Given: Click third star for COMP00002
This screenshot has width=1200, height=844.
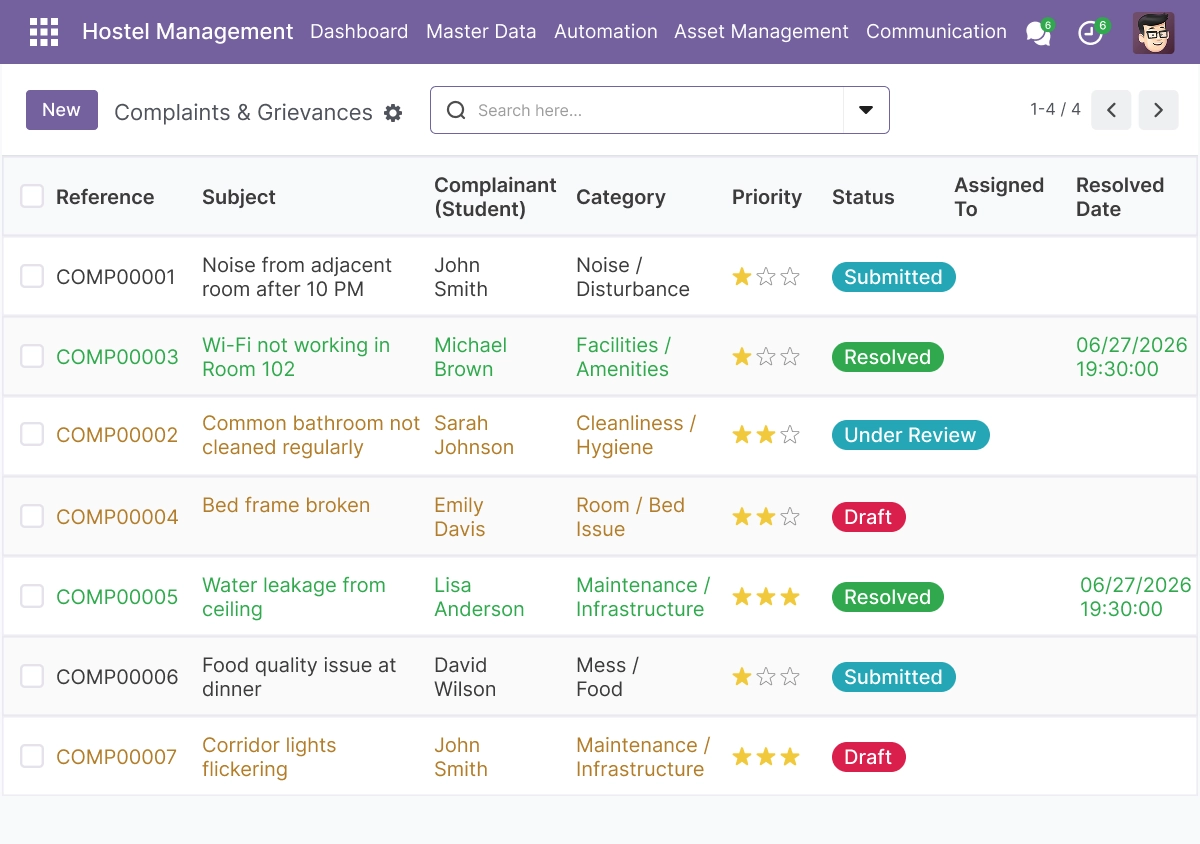Looking at the screenshot, I should click(x=790, y=435).
